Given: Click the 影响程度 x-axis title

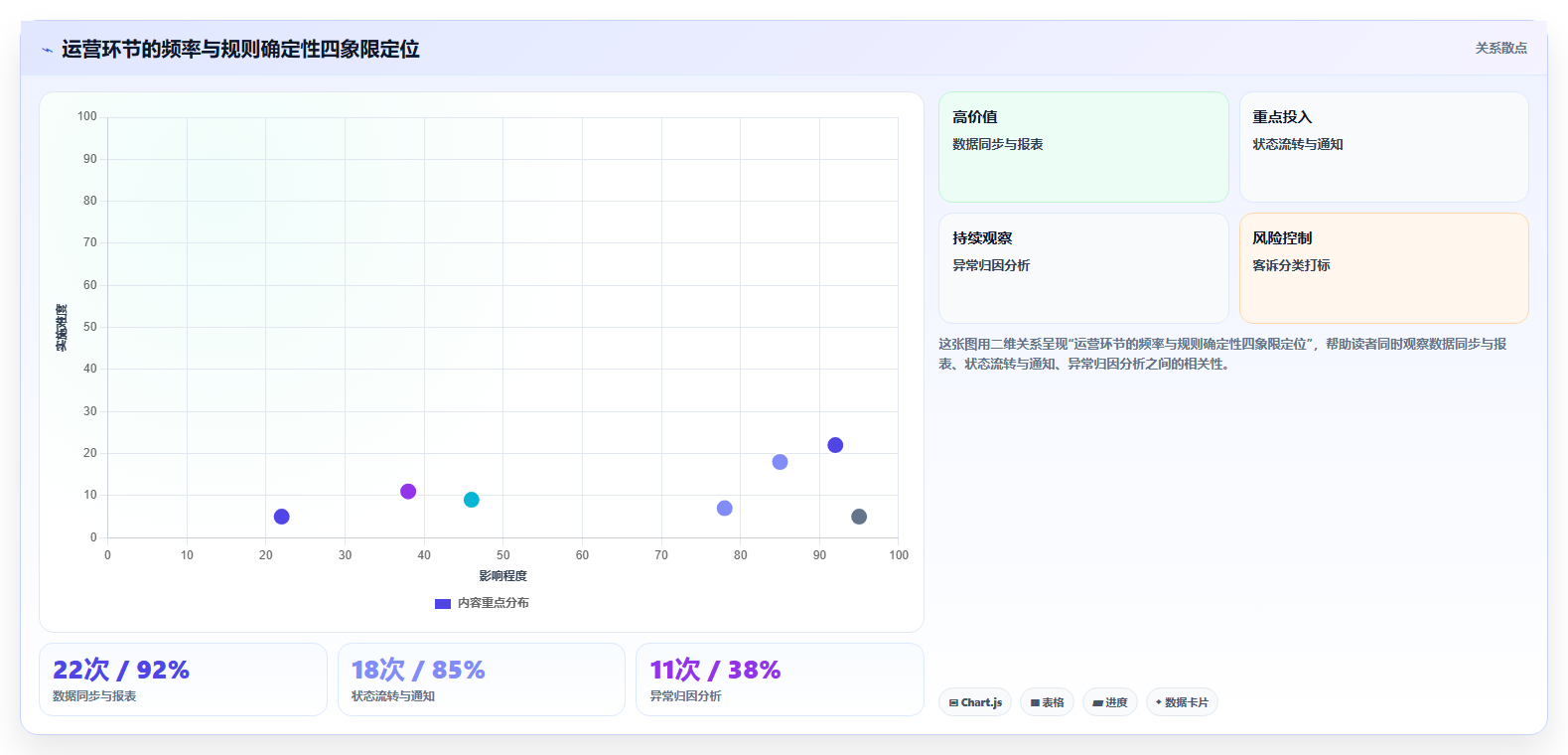Looking at the screenshot, I should coord(503,576).
